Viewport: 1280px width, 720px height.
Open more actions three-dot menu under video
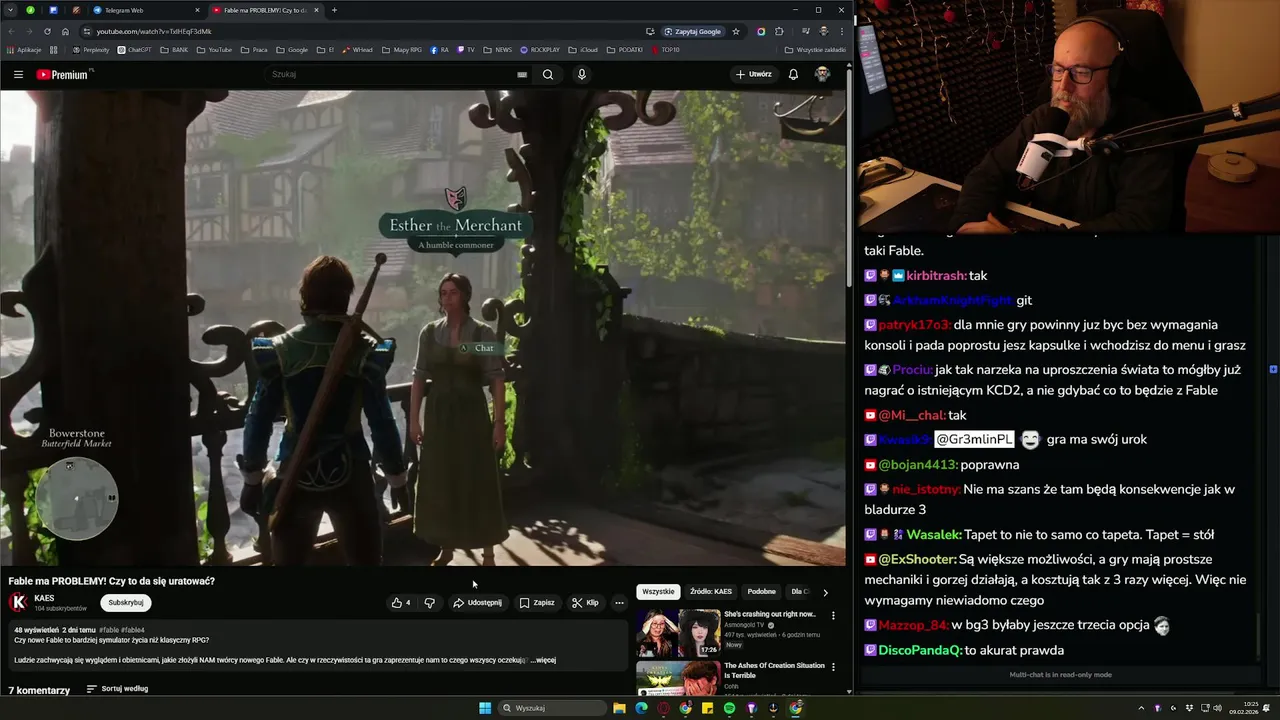pos(619,603)
